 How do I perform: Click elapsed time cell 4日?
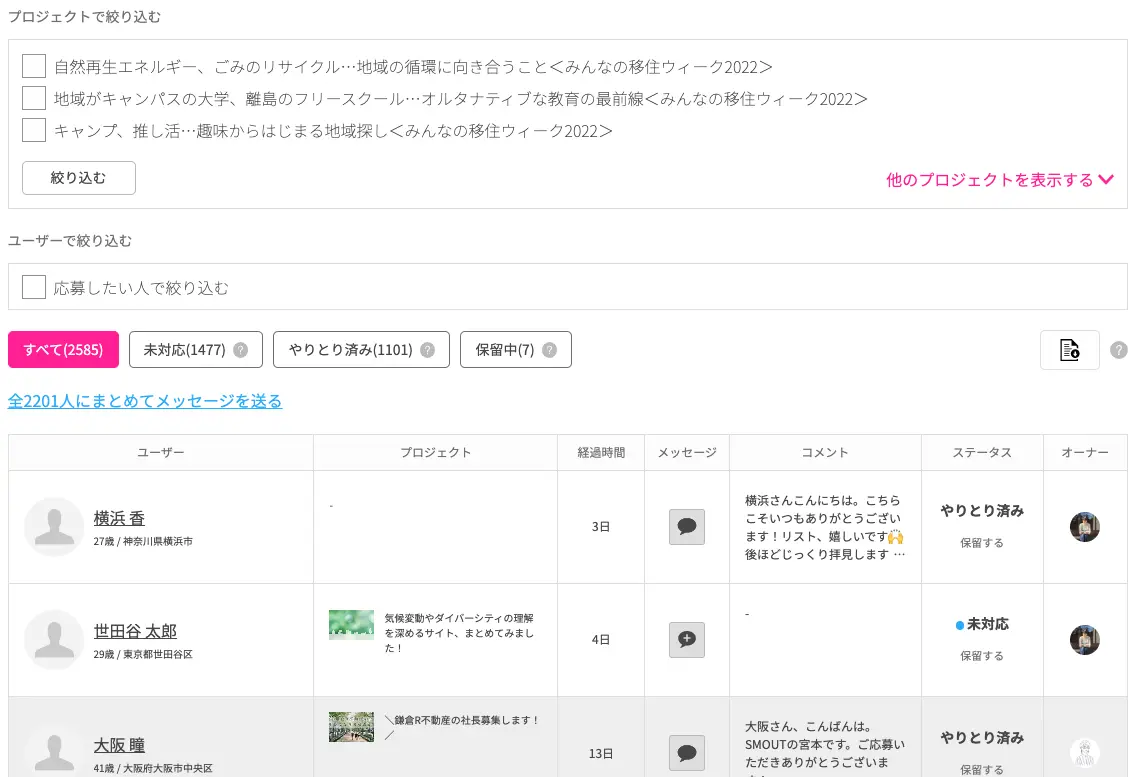[x=600, y=640]
